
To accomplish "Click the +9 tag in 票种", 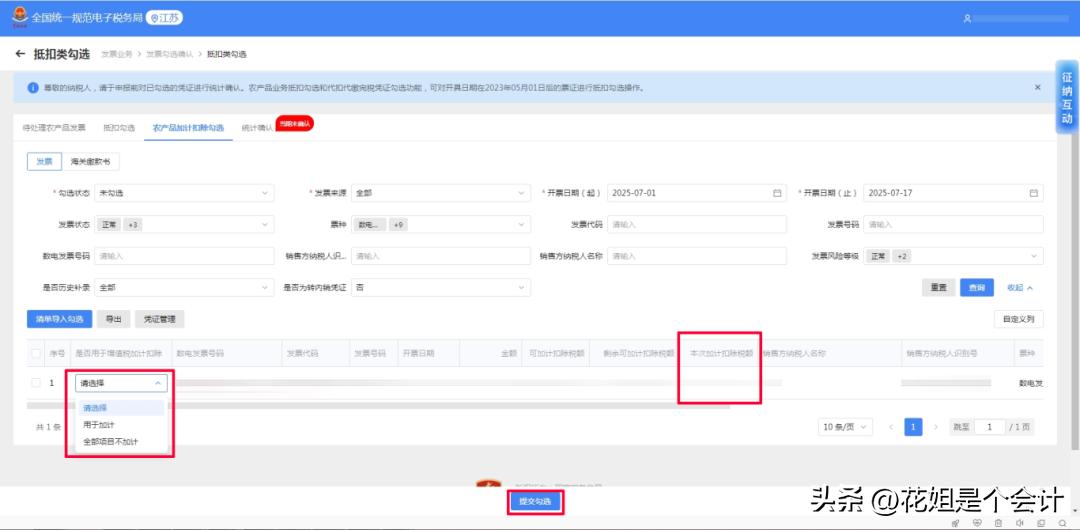I will click(x=399, y=225).
